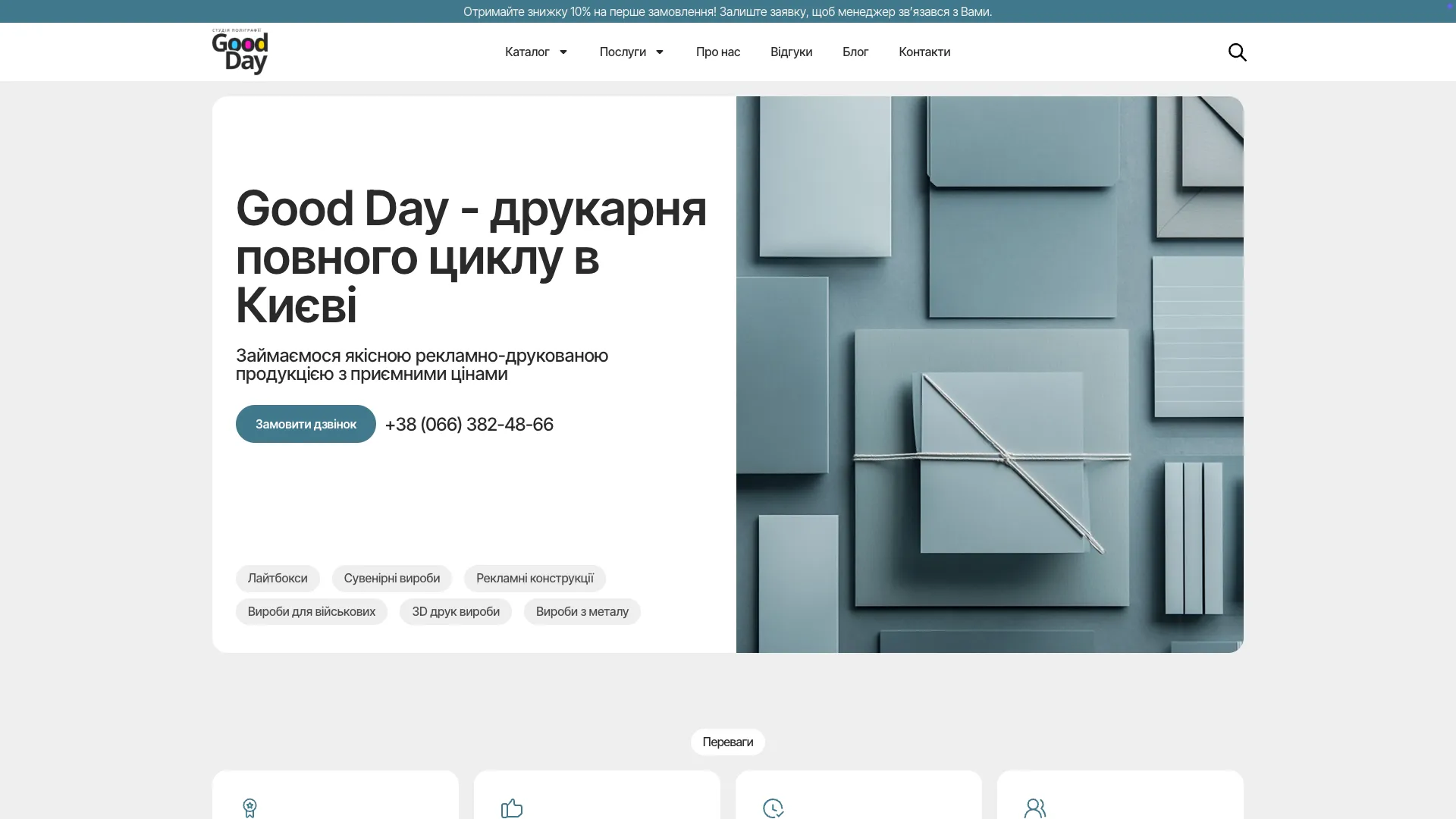Viewport: 1456px width, 819px height.
Task: Click the Замовити дзвінок button
Action: 306,424
